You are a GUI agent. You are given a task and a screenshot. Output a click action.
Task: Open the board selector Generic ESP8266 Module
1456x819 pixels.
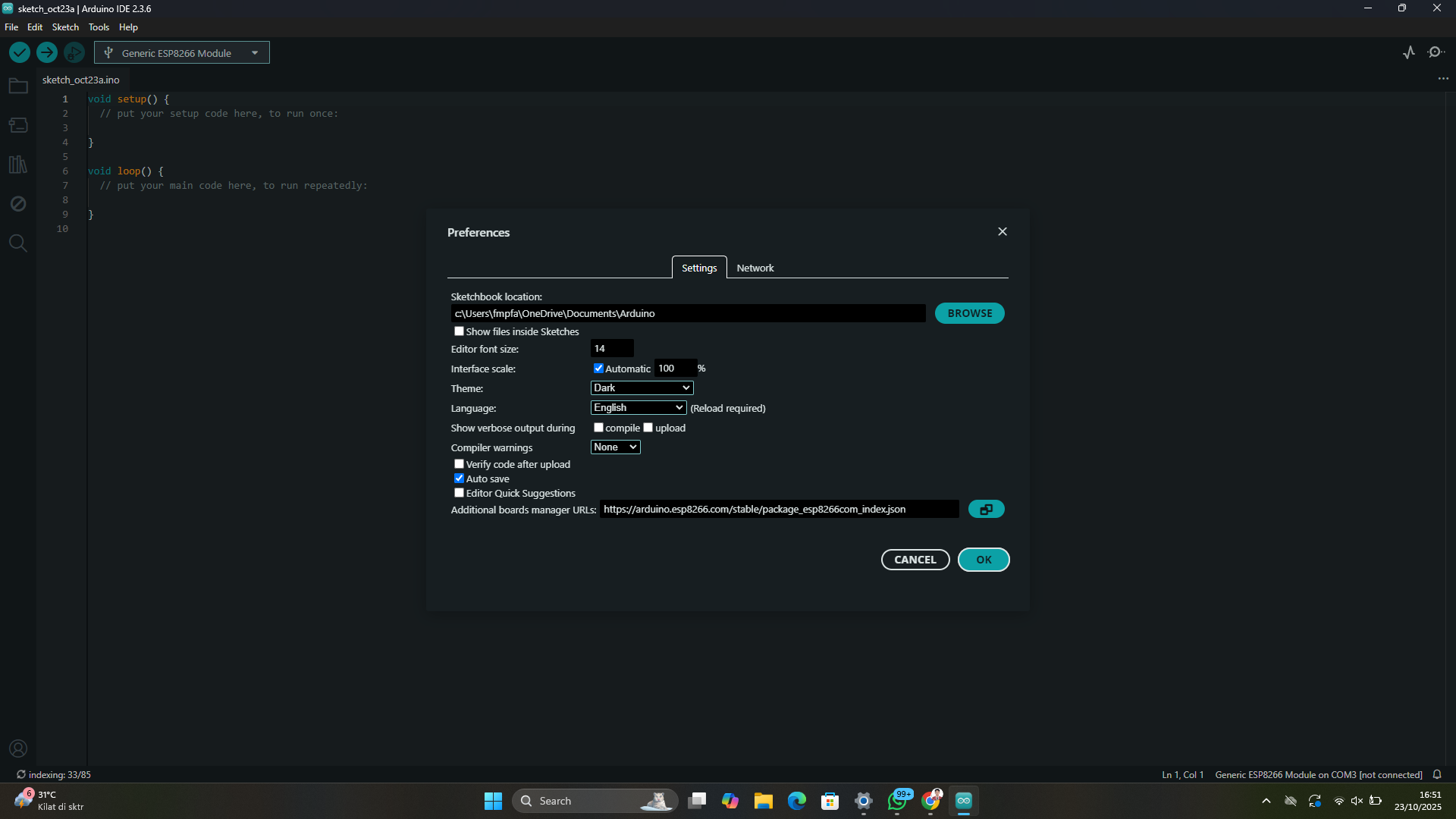182,52
